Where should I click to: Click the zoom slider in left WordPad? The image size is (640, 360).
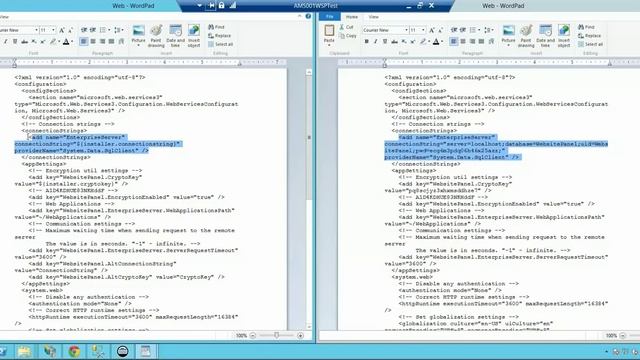click(276, 336)
